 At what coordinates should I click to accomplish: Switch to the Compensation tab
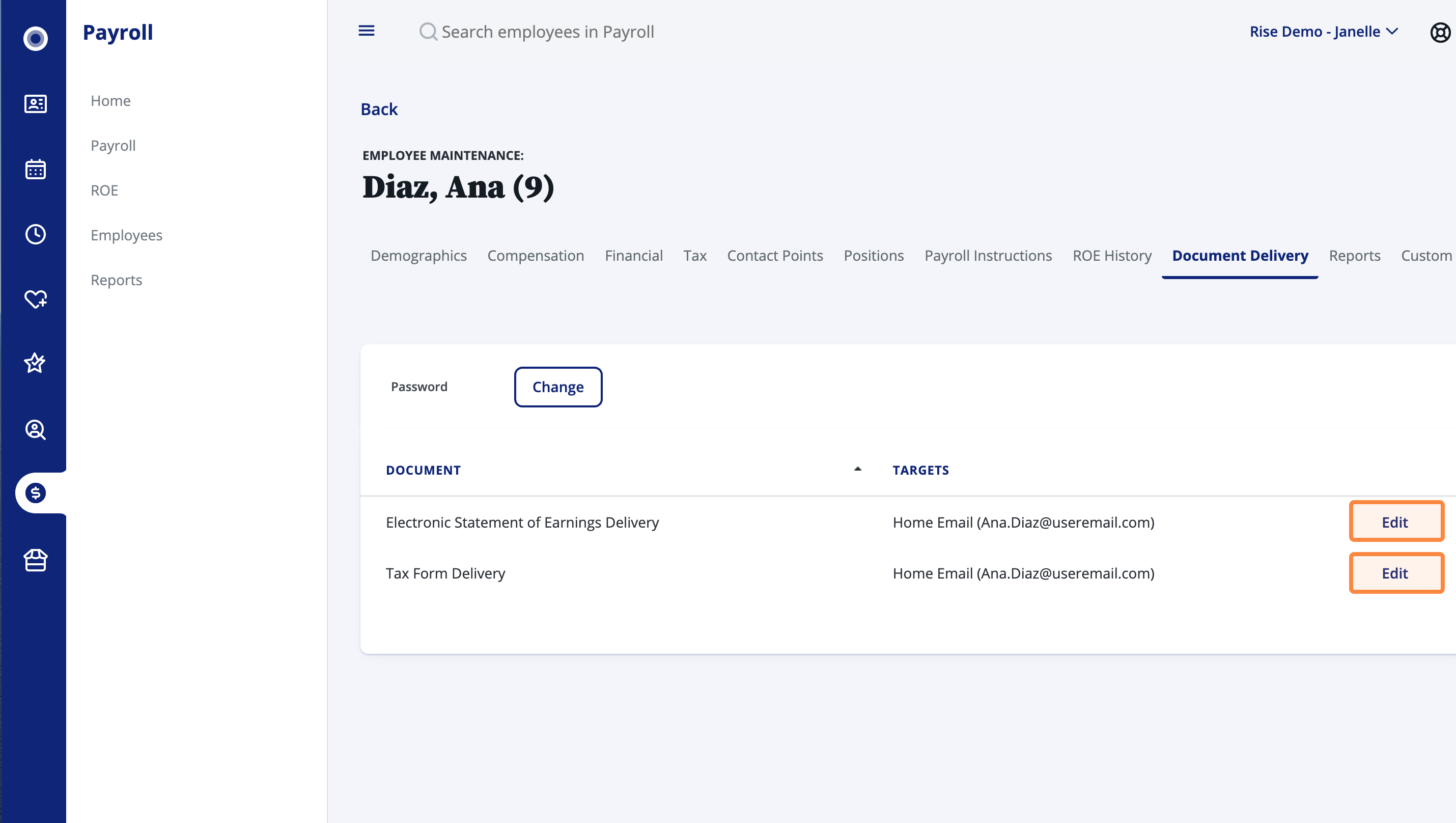coord(535,256)
